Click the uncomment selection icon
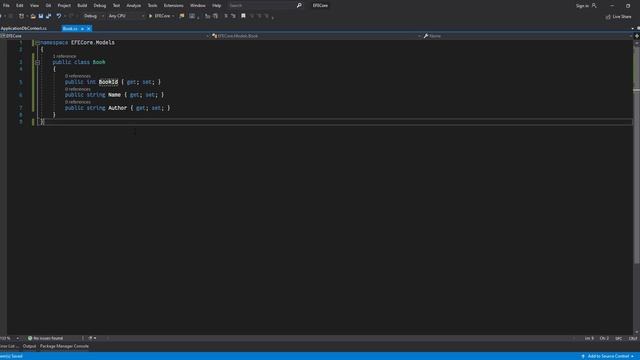 pos(233,16)
